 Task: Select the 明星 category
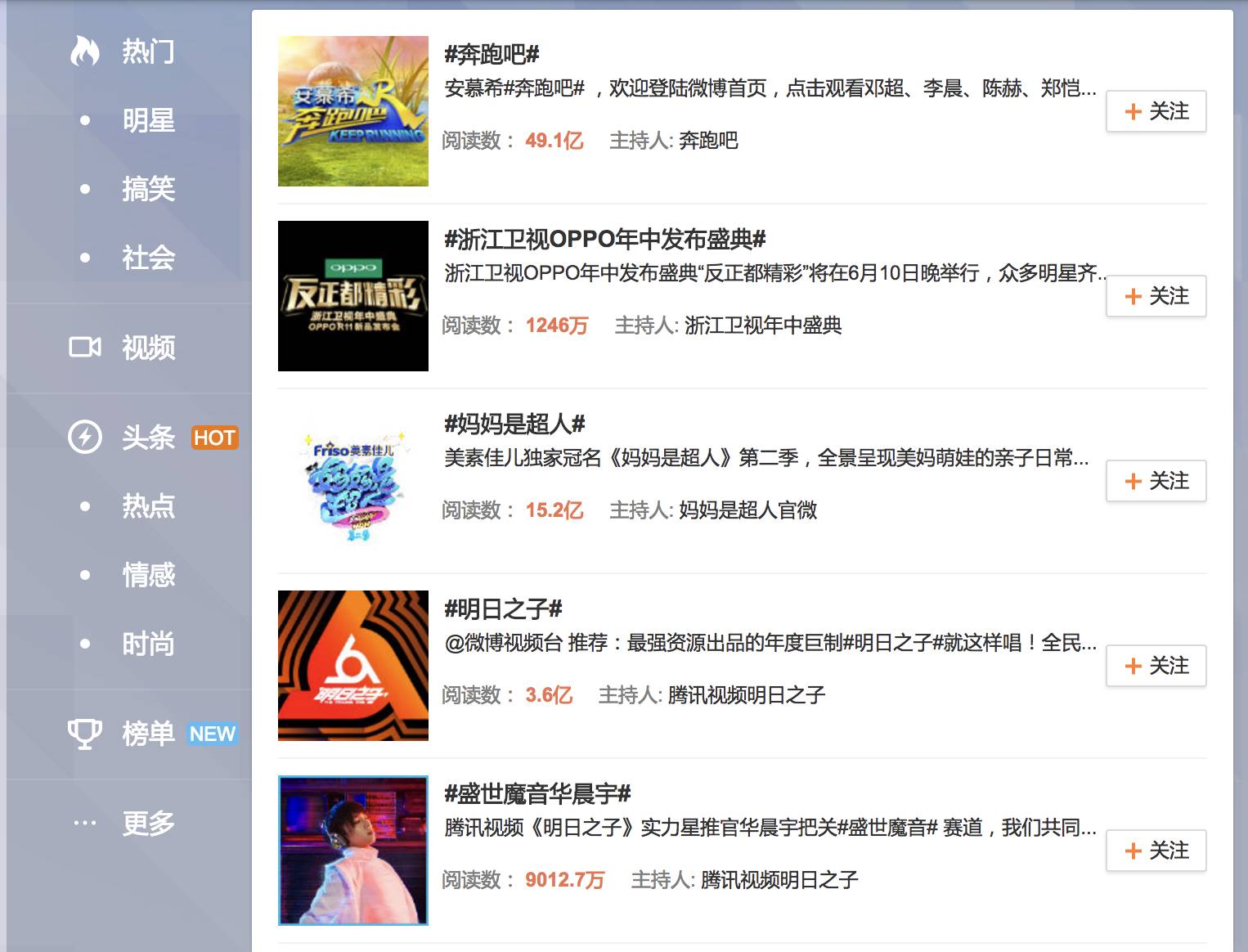[148, 120]
